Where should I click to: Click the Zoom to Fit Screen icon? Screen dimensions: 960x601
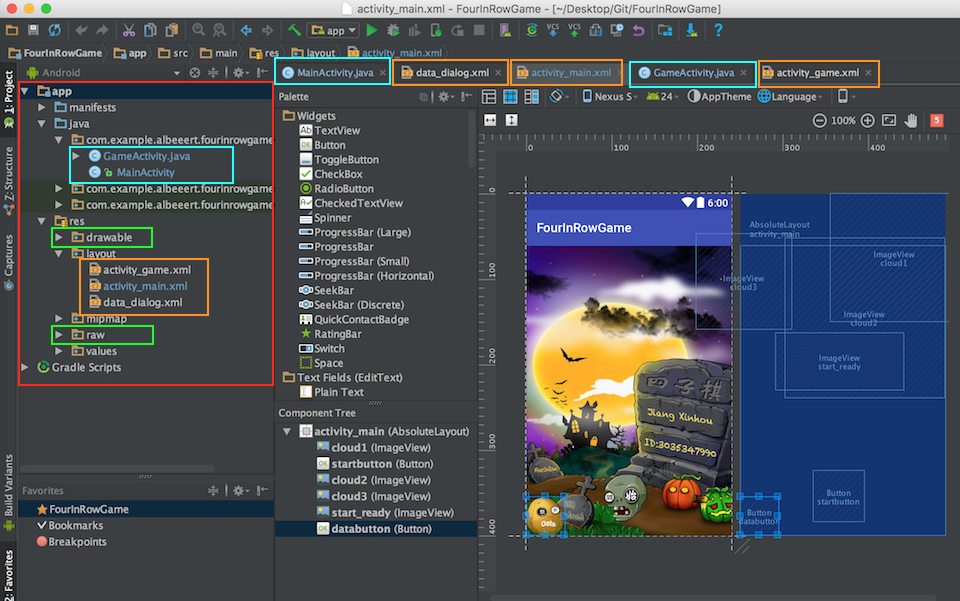pyautogui.click(x=889, y=121)
